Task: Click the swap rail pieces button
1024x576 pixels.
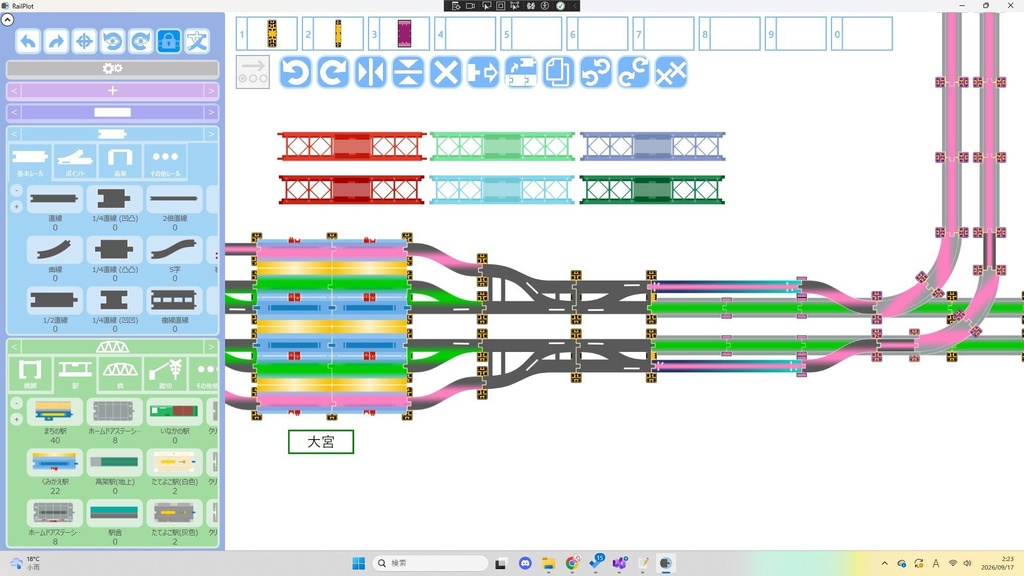Action: pos(520,72)
